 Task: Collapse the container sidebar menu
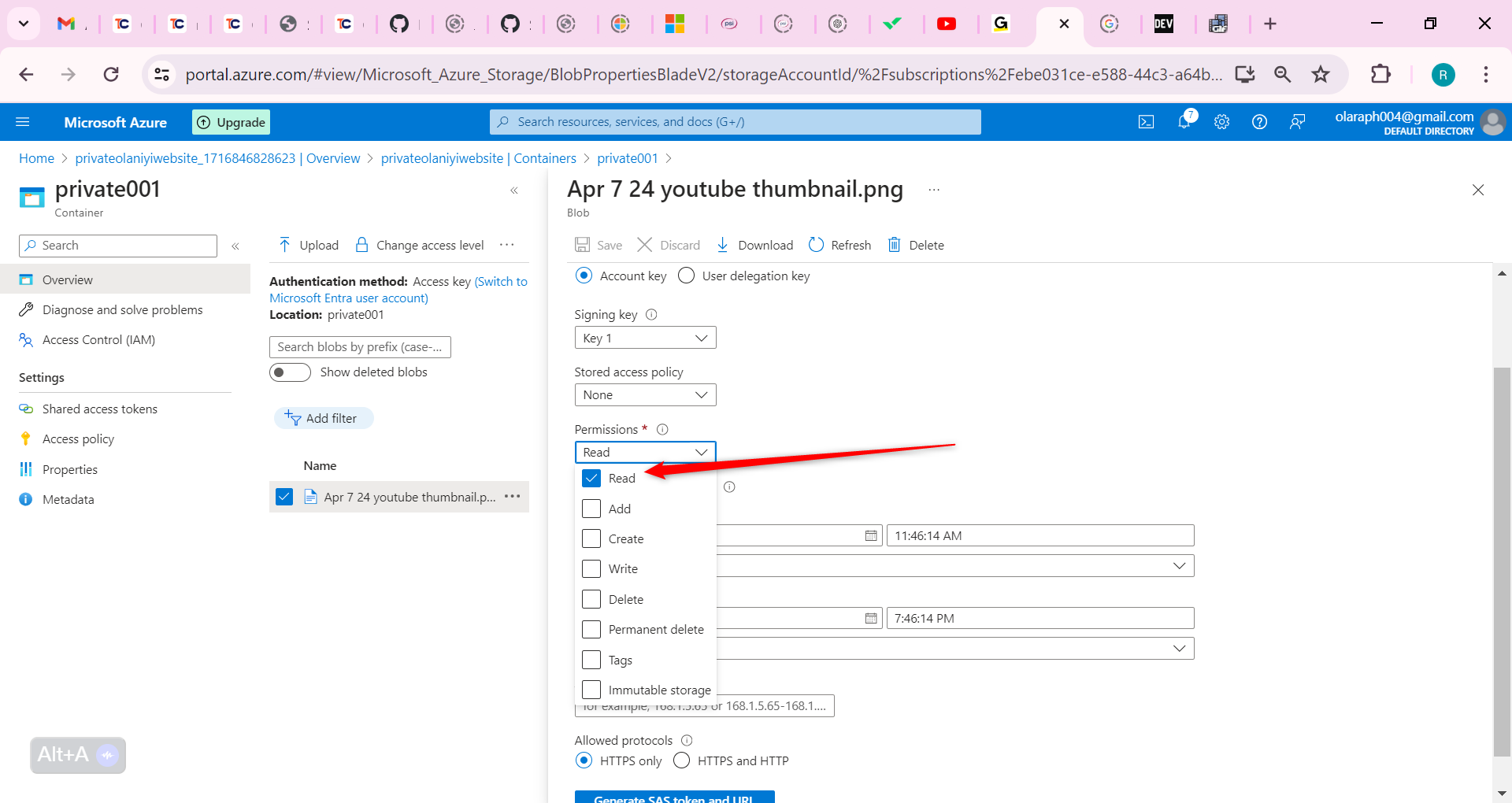coord(235,246)
